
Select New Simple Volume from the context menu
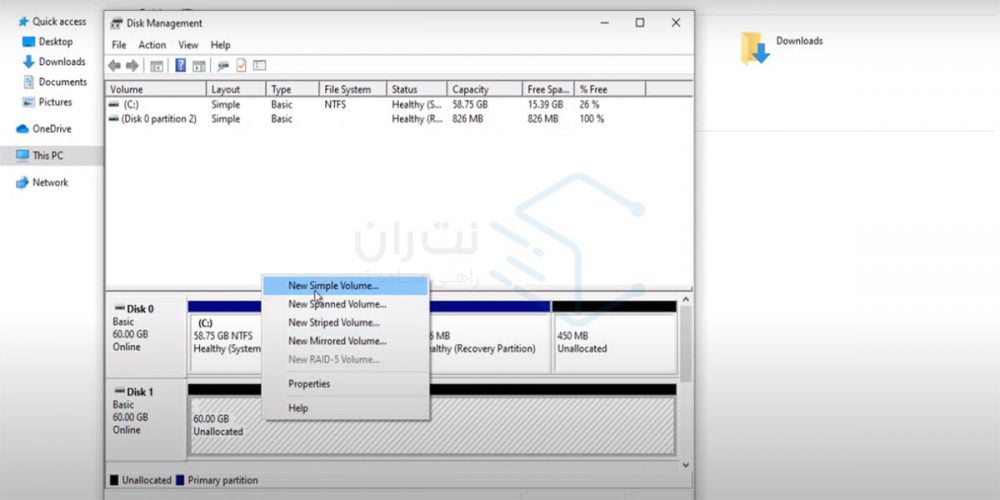333,286
